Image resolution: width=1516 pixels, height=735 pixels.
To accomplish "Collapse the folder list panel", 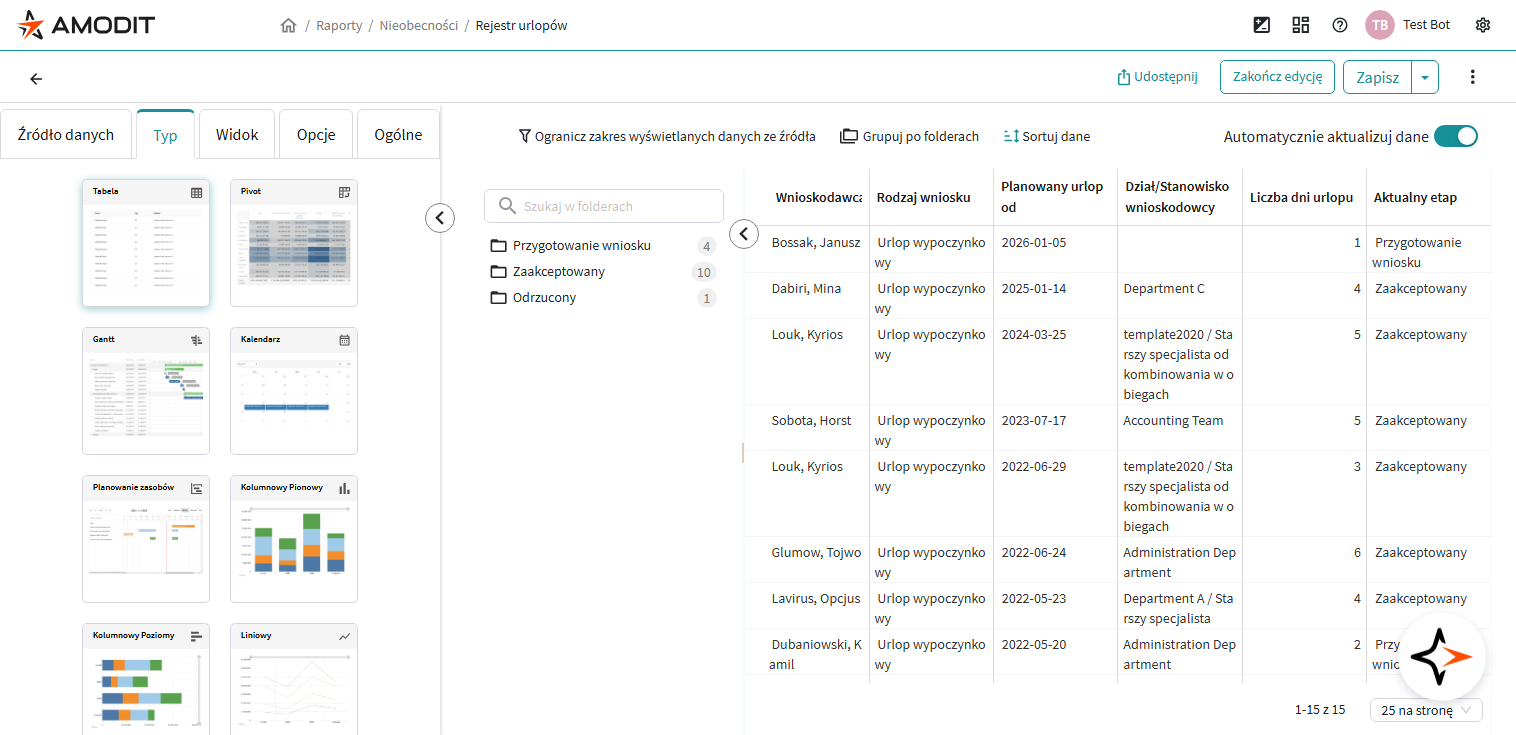I will 744,233.
